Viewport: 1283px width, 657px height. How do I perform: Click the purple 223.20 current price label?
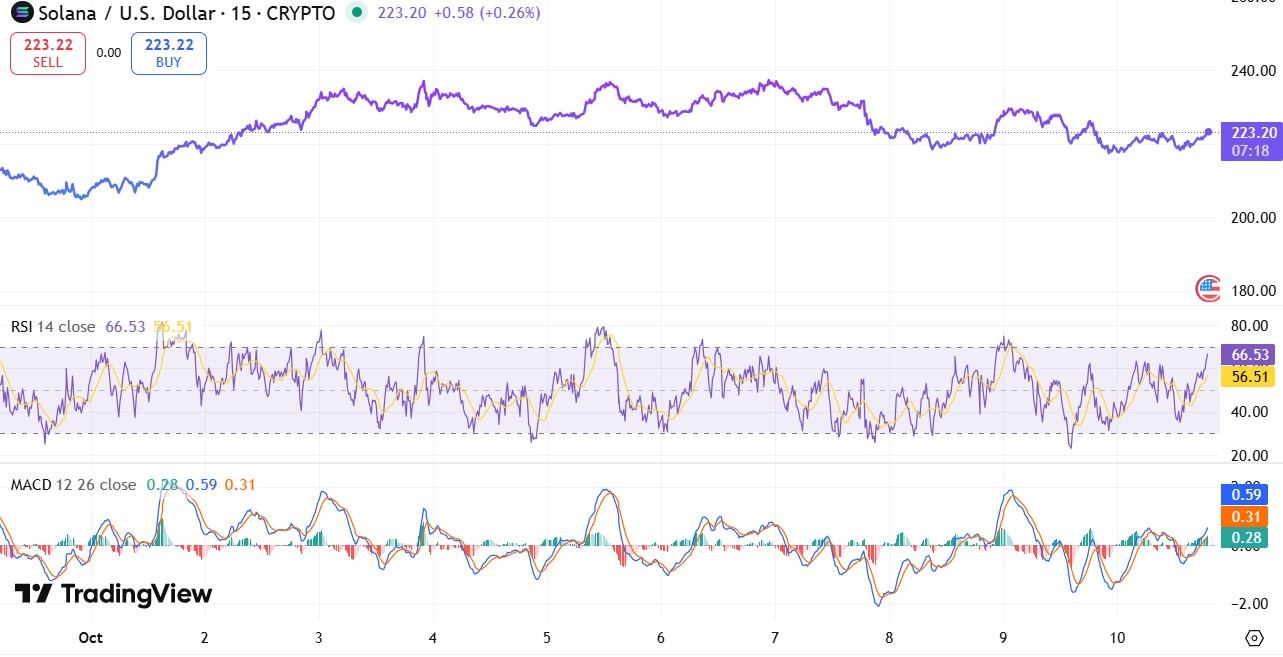point(1253,141)
